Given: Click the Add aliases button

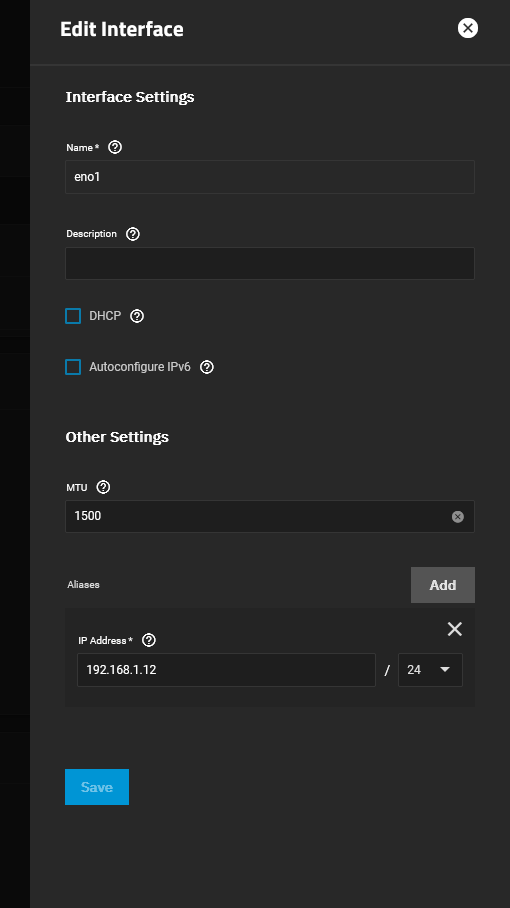Looking at the screenshot, I should (x=443, y=585).
